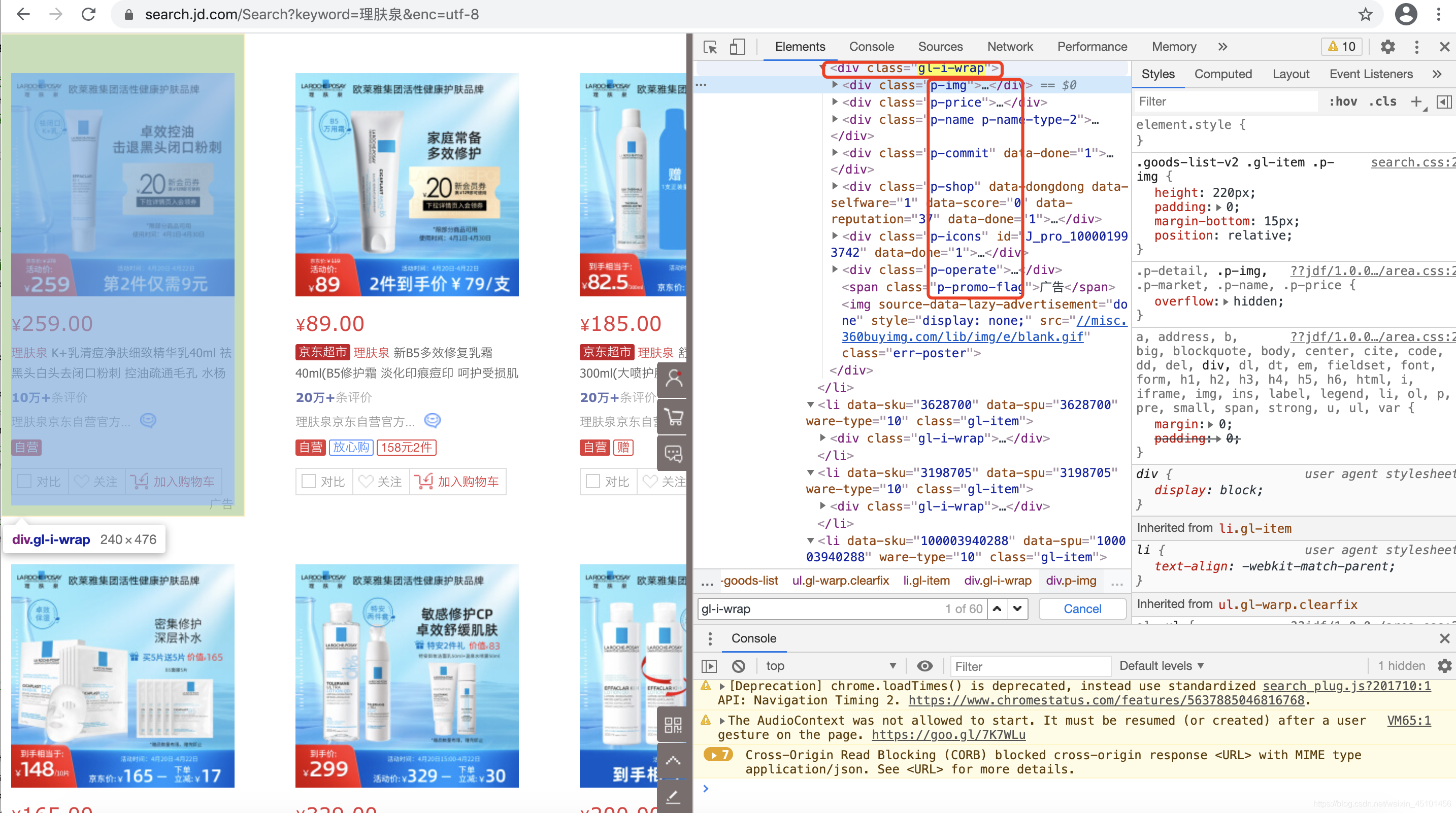Switch to the Network tab
The image size is (1456, 813).
tap(1009, 47)
